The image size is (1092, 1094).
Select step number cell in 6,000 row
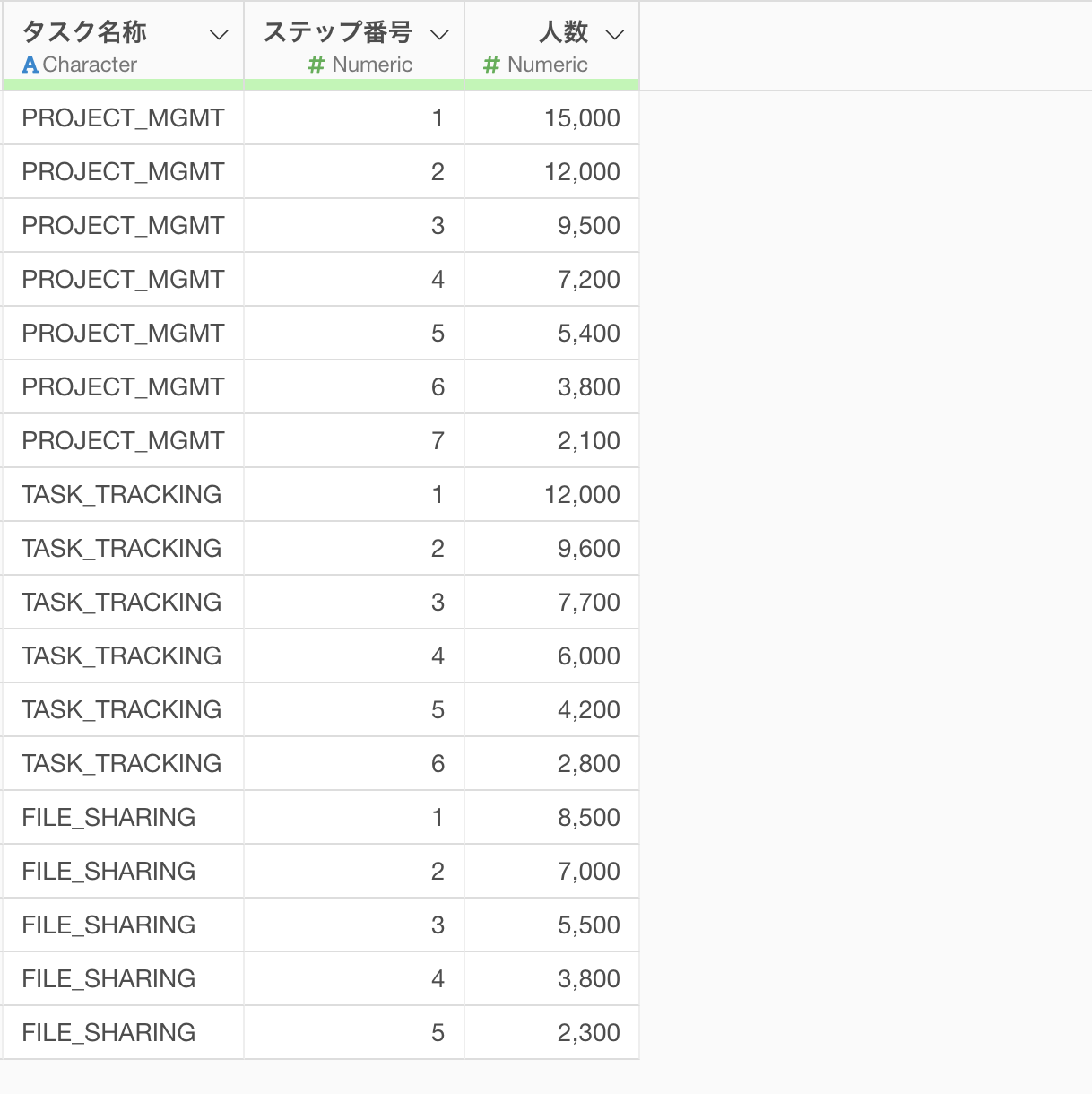pyautogui.click(x=354, y=656)
